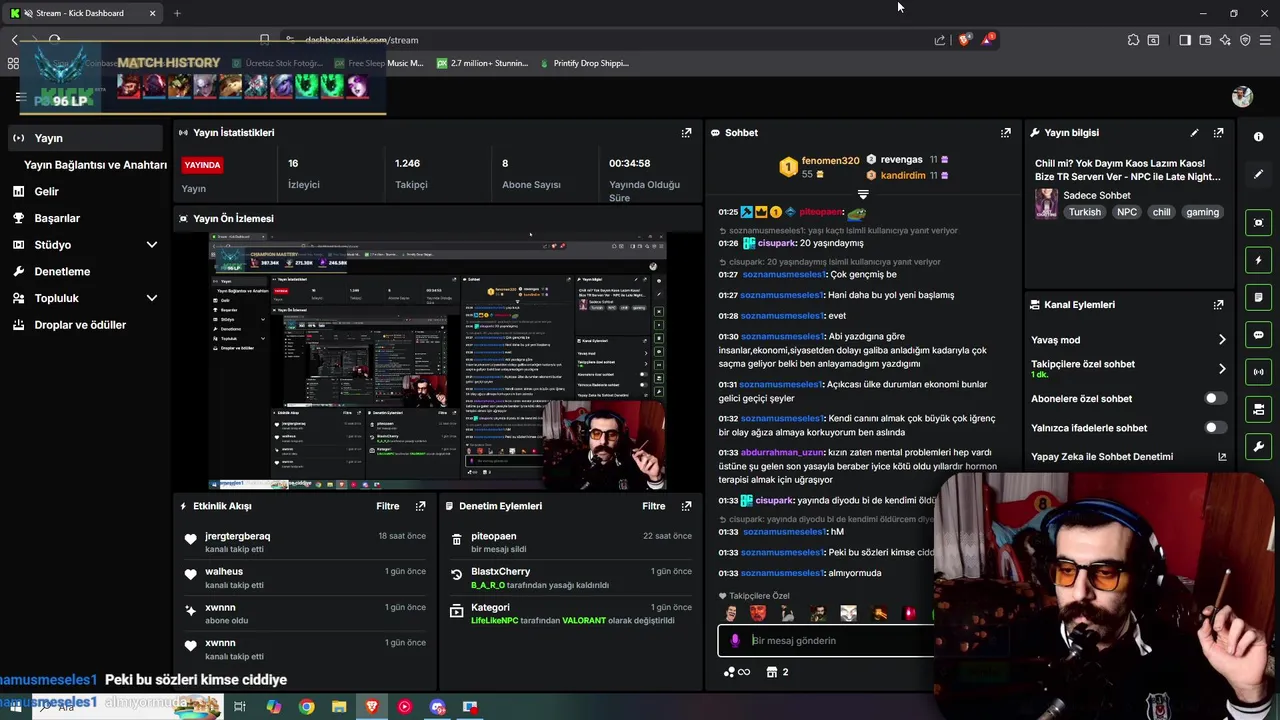Open 2.7 million+ Stunnin... bookmark
Screen dimensions: 1280x720
(482, 63)
